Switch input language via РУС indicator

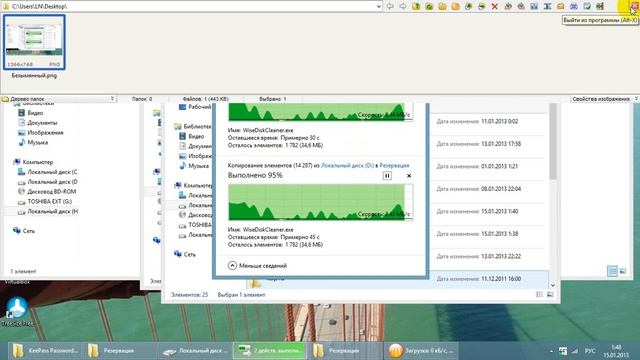coord(590,351)
